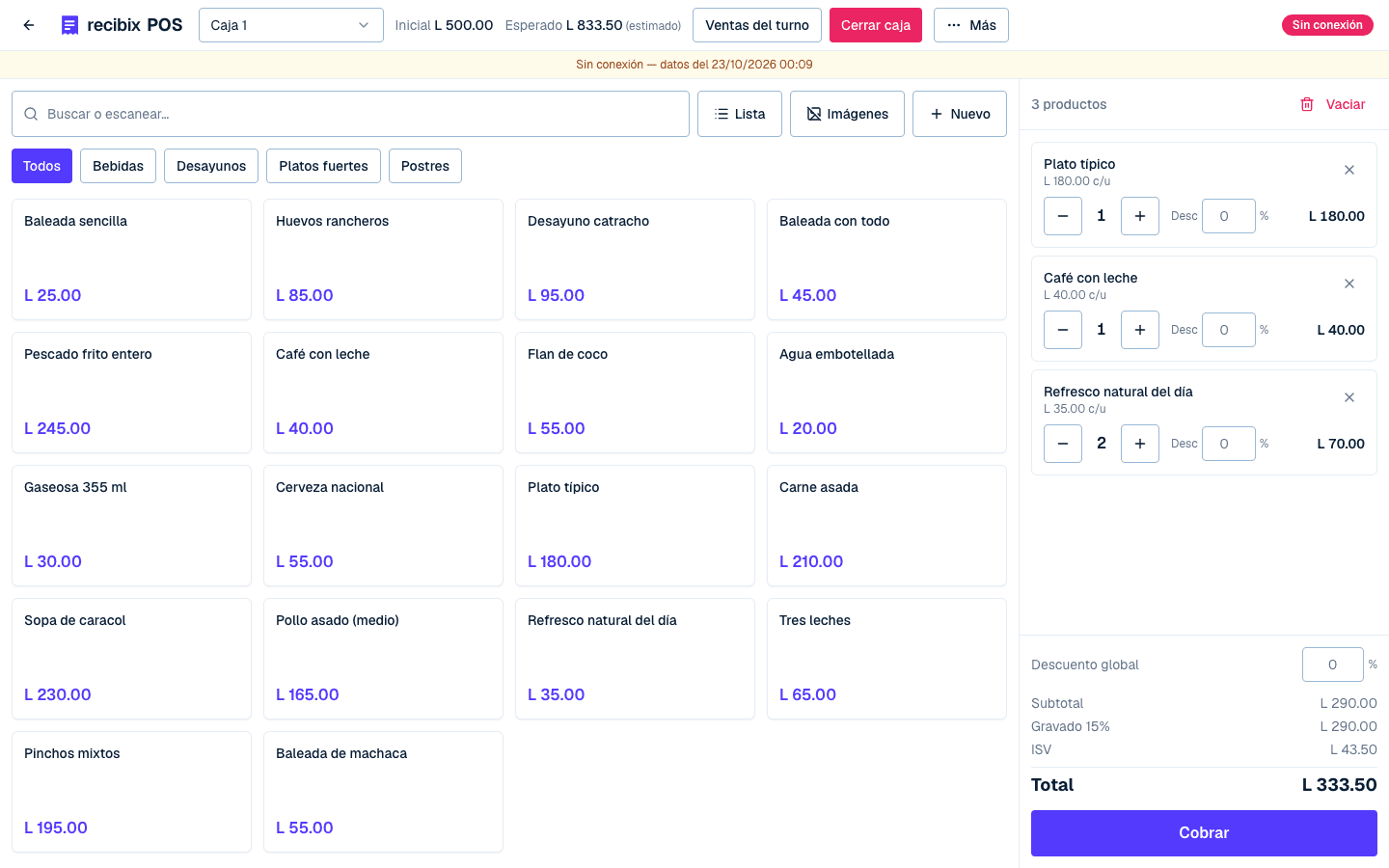Click the back arrow icon
Viewport: 1389px width, 868px height.
[29, 25]
